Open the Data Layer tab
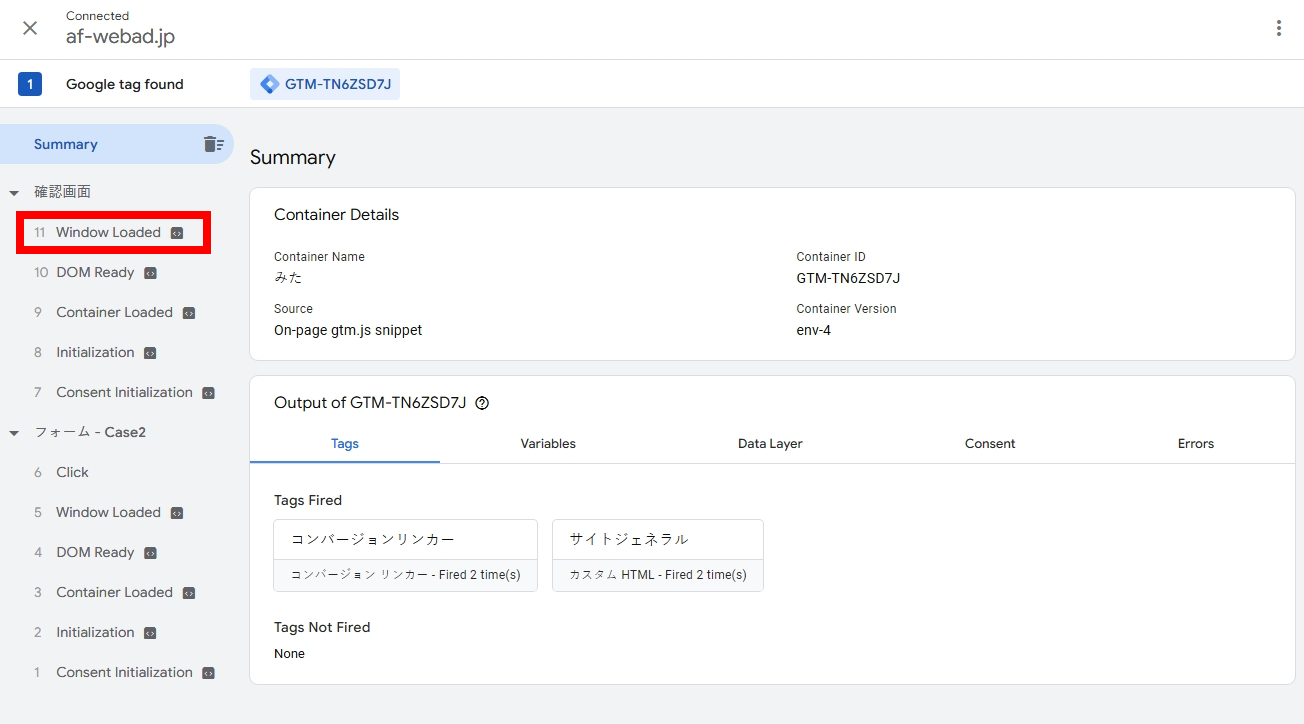Viewport: 1304px width, 724px height. 770,443
